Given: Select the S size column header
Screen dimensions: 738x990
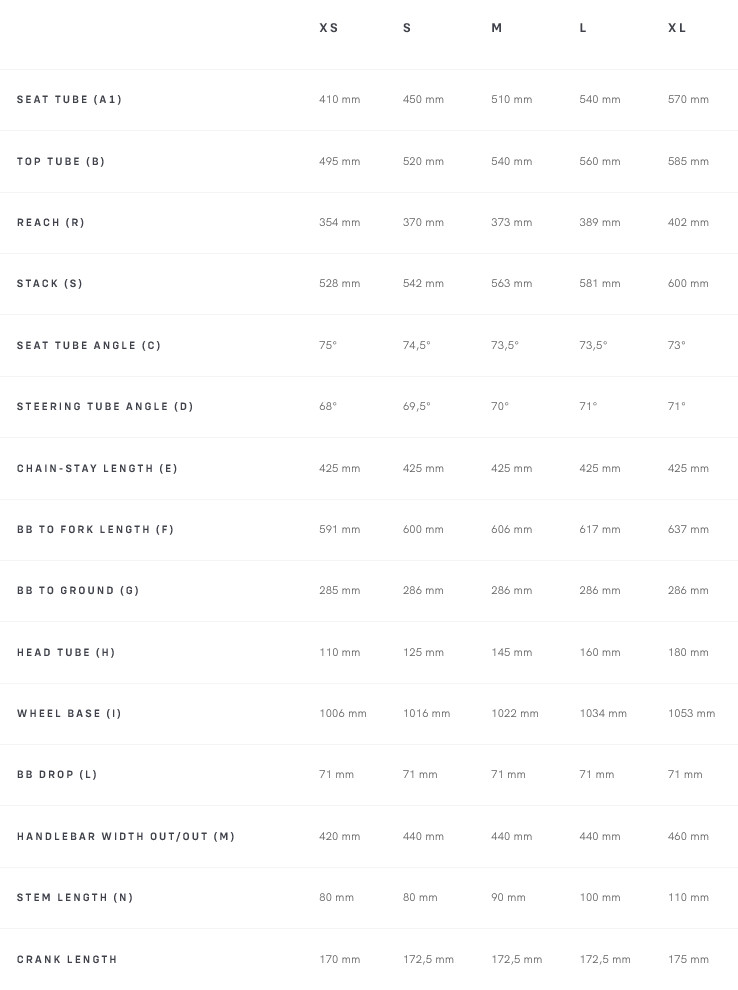Looking at the screenshot, I should 407,28.
